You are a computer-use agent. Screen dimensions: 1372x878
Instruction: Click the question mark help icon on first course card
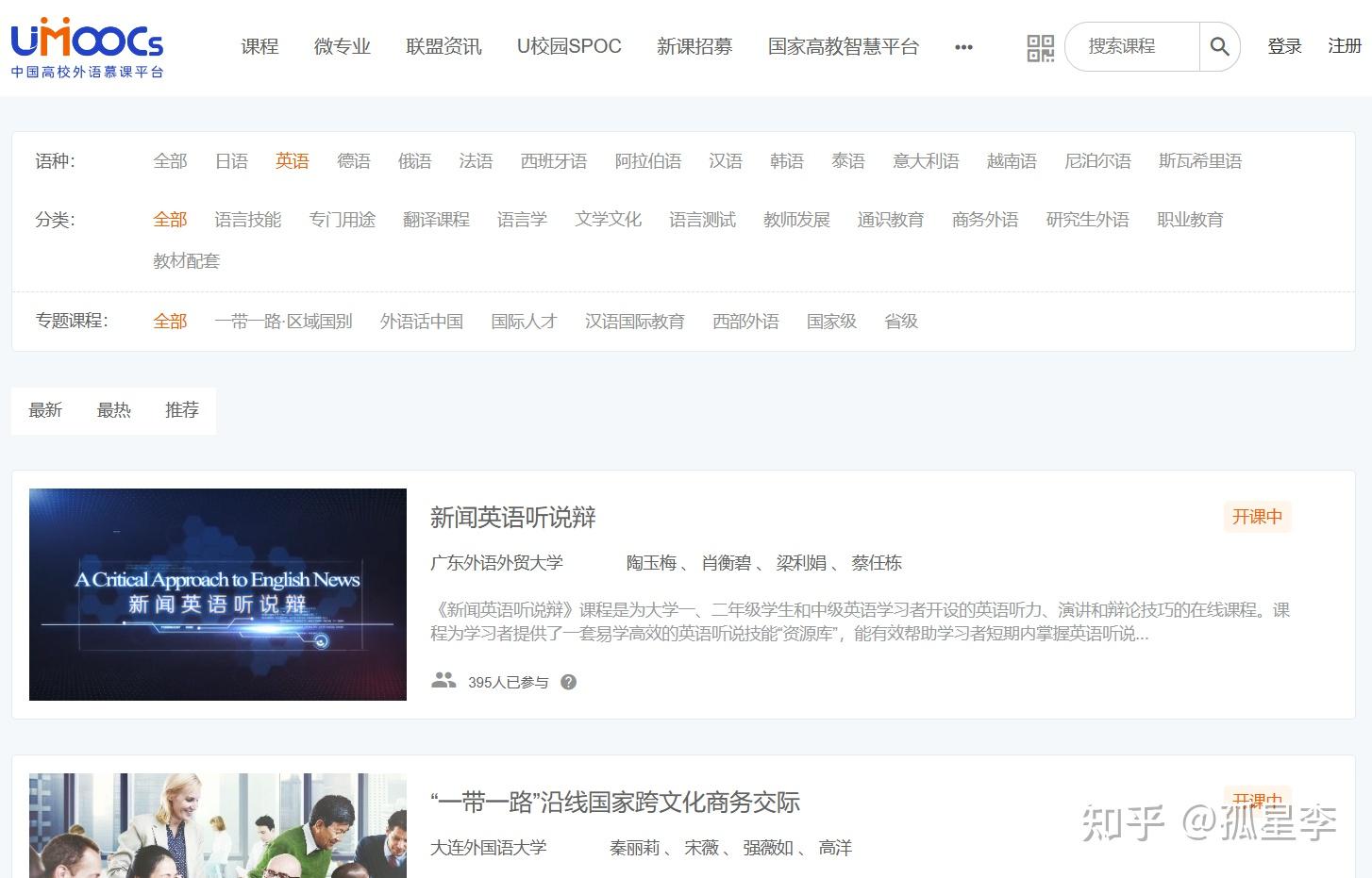coord(568,681)
